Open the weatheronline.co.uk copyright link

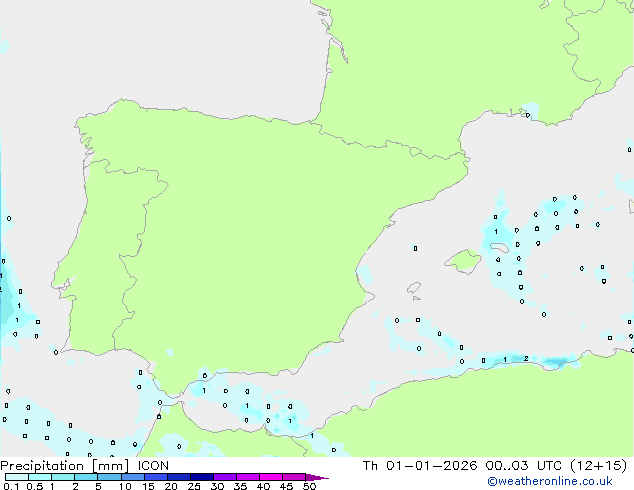(x=550, y=481)
